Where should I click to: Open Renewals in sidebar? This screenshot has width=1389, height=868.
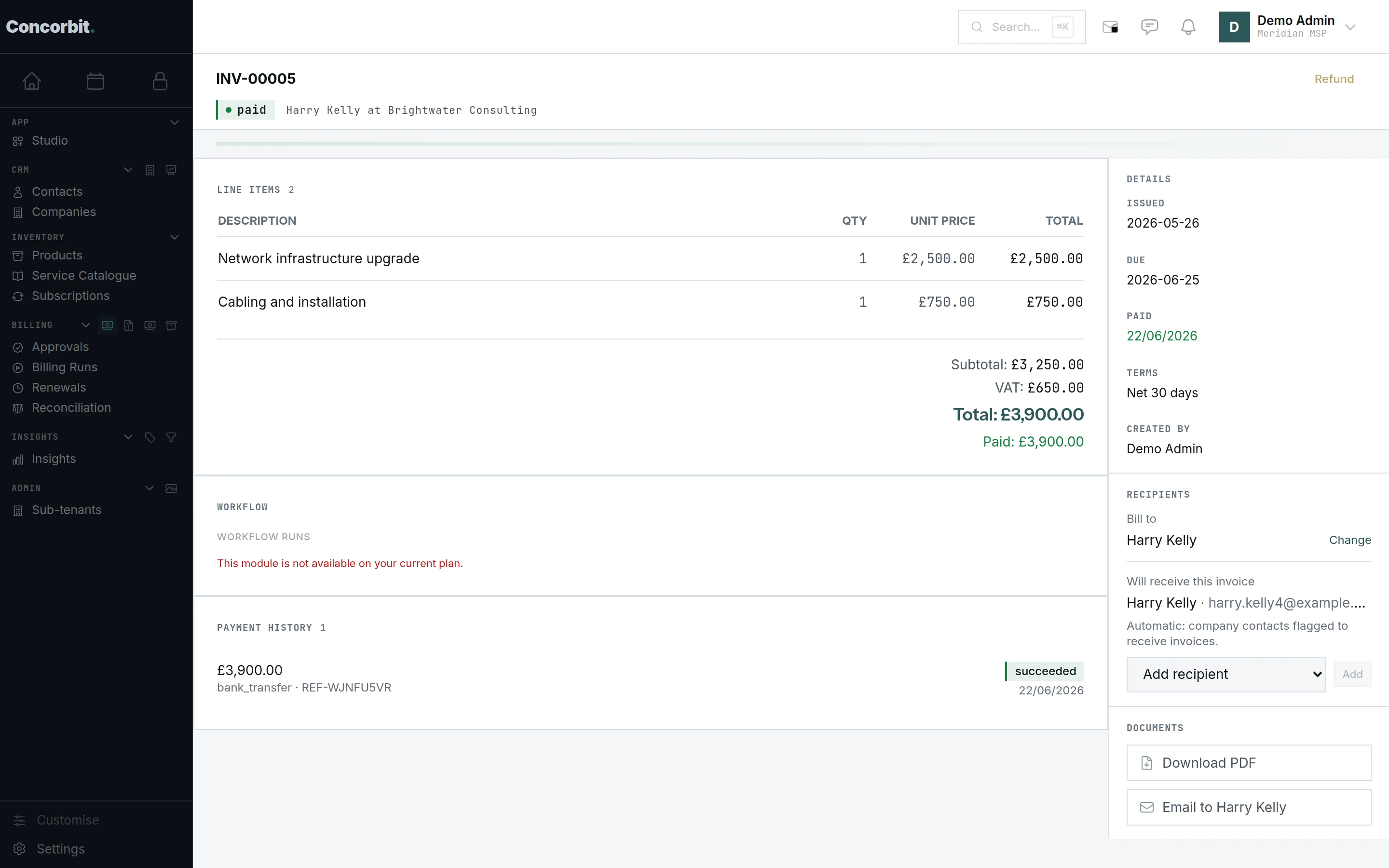point(58,388)
